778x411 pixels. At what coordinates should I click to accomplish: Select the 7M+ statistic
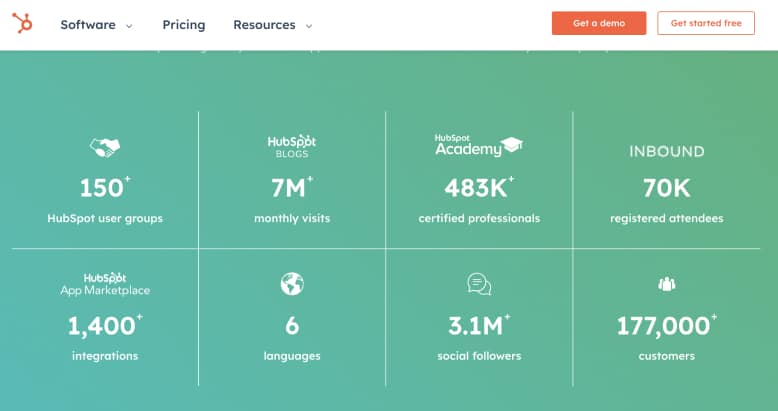pos(292,188)
